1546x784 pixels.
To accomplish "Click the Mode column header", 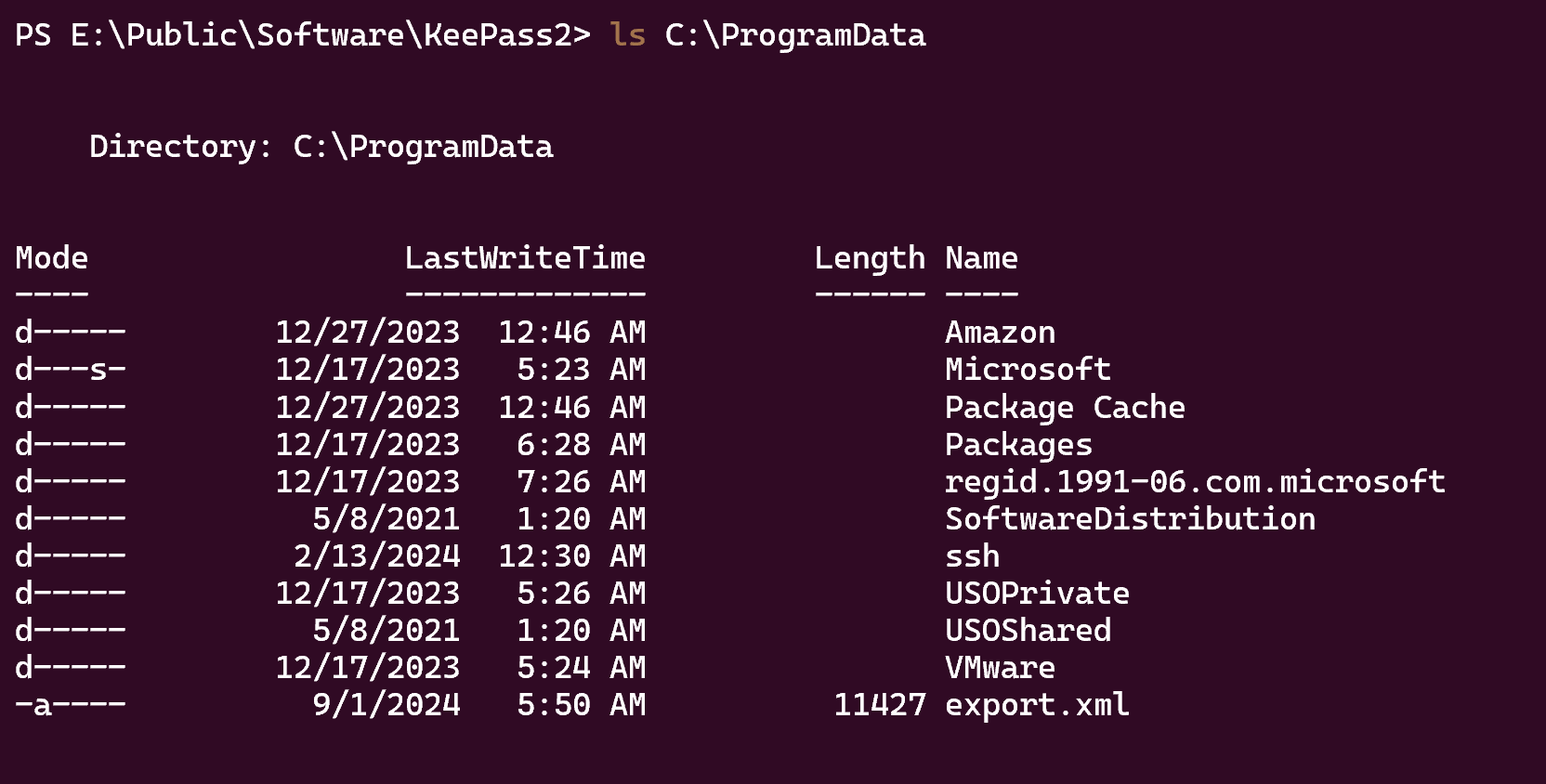I will click(x=52, y=258).
